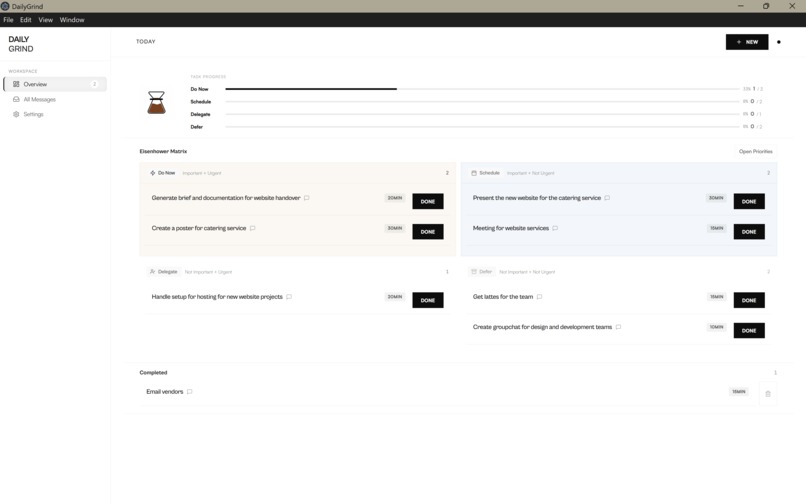This screenshot has height=504, width=806.
Task: Select task text Meeting for website services
Action: 511,228
